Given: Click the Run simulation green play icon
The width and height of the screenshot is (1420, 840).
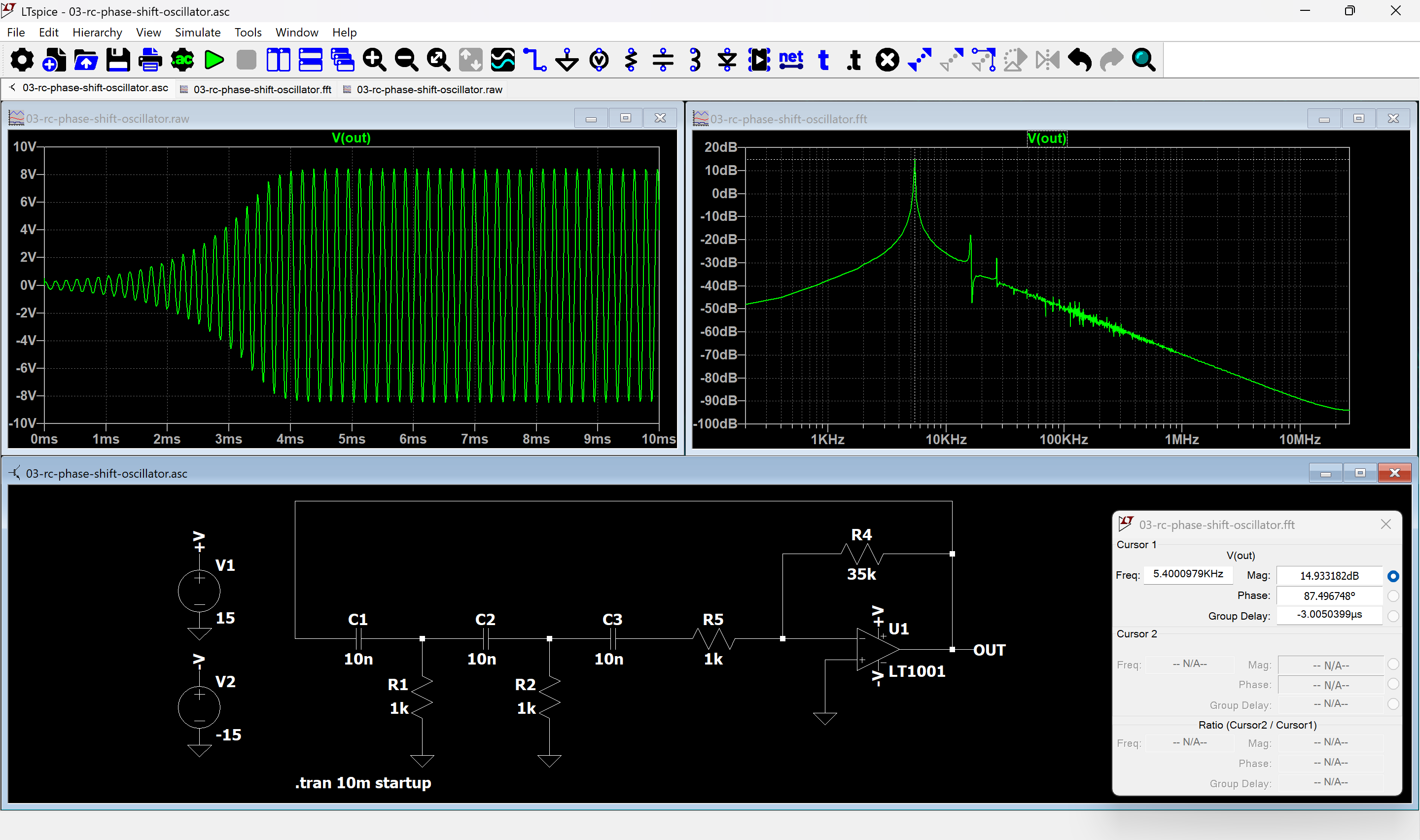Looking at the screenshot, I should click(x=214, y=60).
